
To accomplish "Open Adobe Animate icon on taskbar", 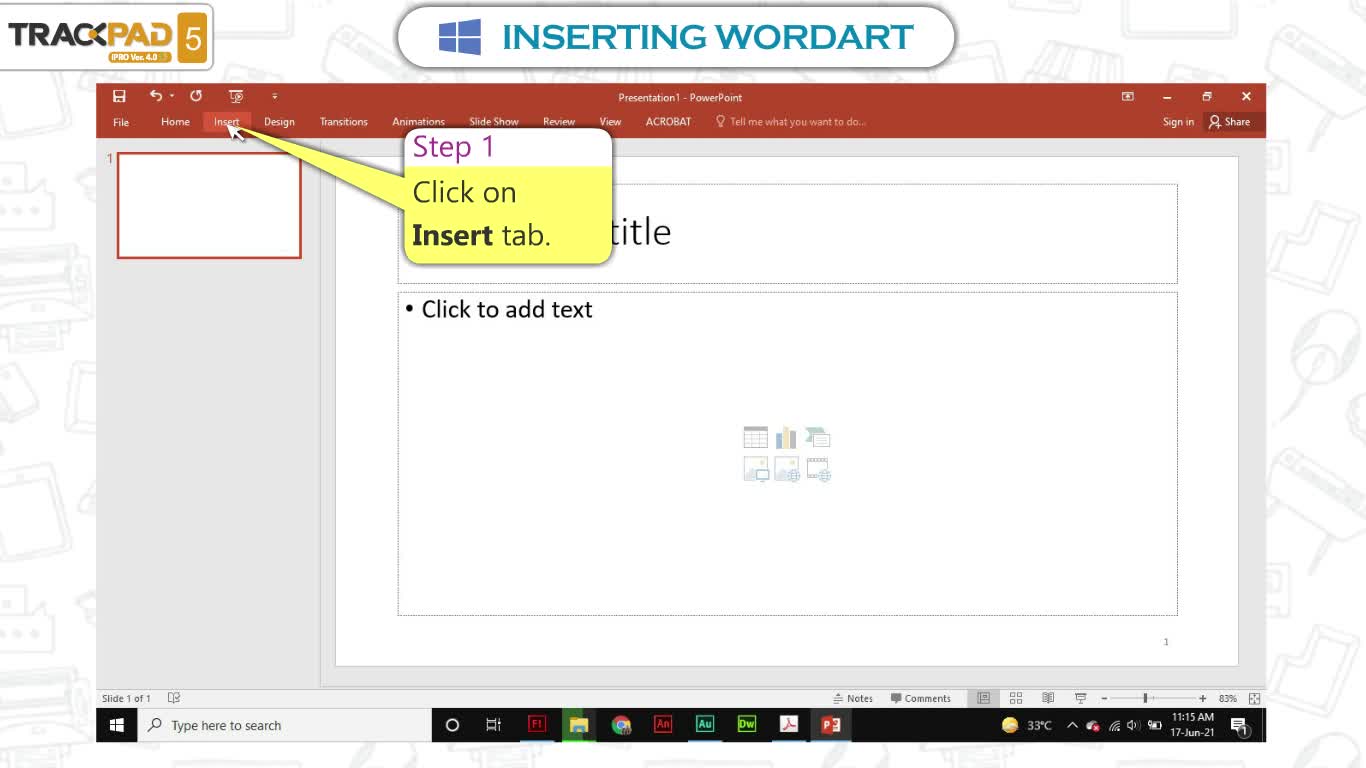I will [x=663, y=725].
